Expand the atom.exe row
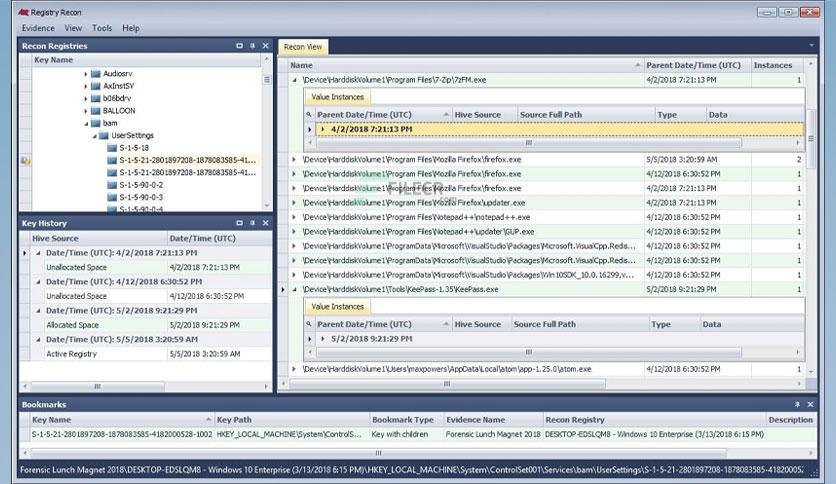Screen dimensions: 836x484 pyautogui.click(x=294, y=369)
